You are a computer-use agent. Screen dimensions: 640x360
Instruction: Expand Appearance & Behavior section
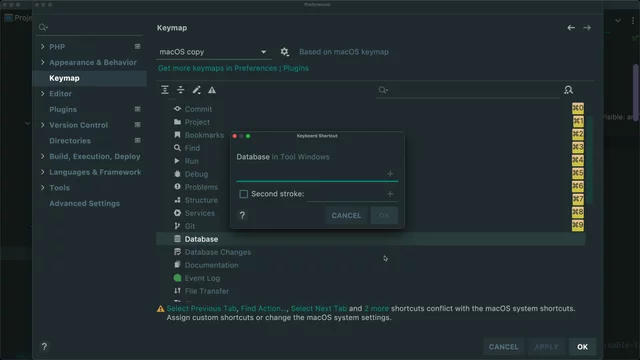42,62
